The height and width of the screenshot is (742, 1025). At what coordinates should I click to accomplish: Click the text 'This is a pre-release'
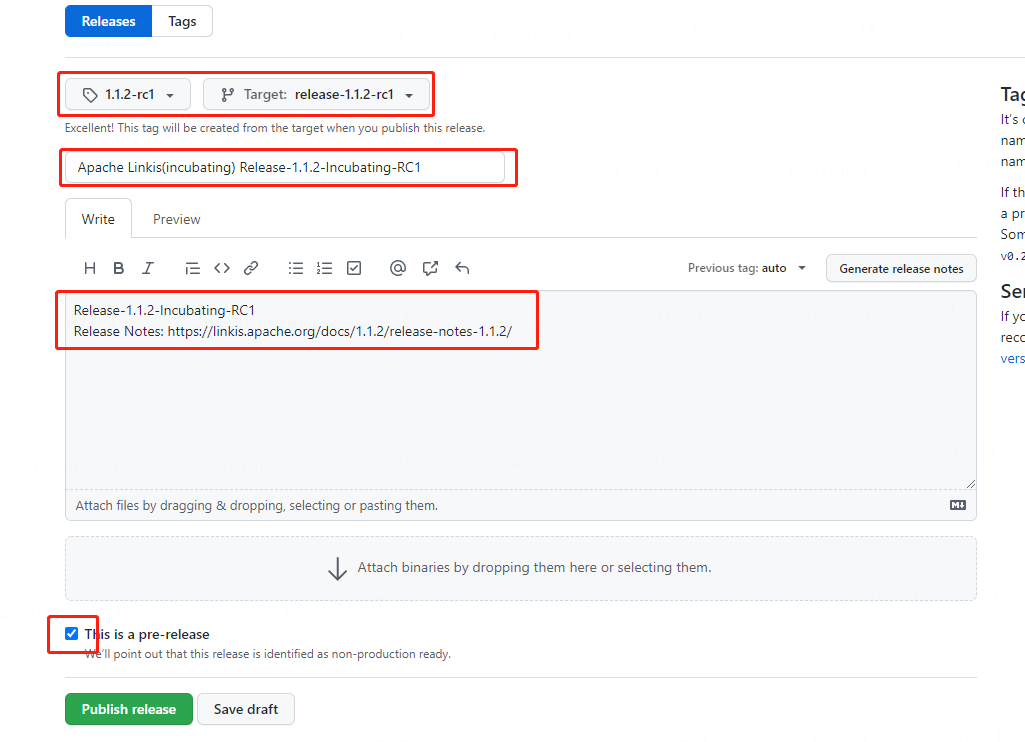click(147, 634)
